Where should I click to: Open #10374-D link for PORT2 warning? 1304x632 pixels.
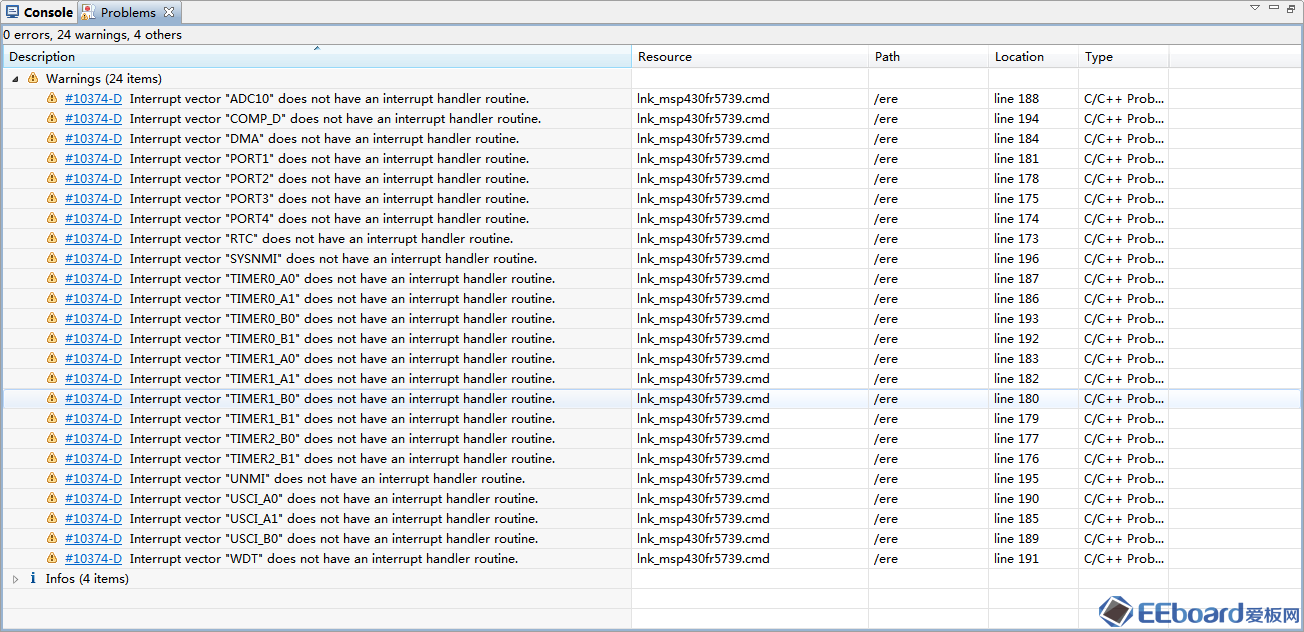click(93, 178)
